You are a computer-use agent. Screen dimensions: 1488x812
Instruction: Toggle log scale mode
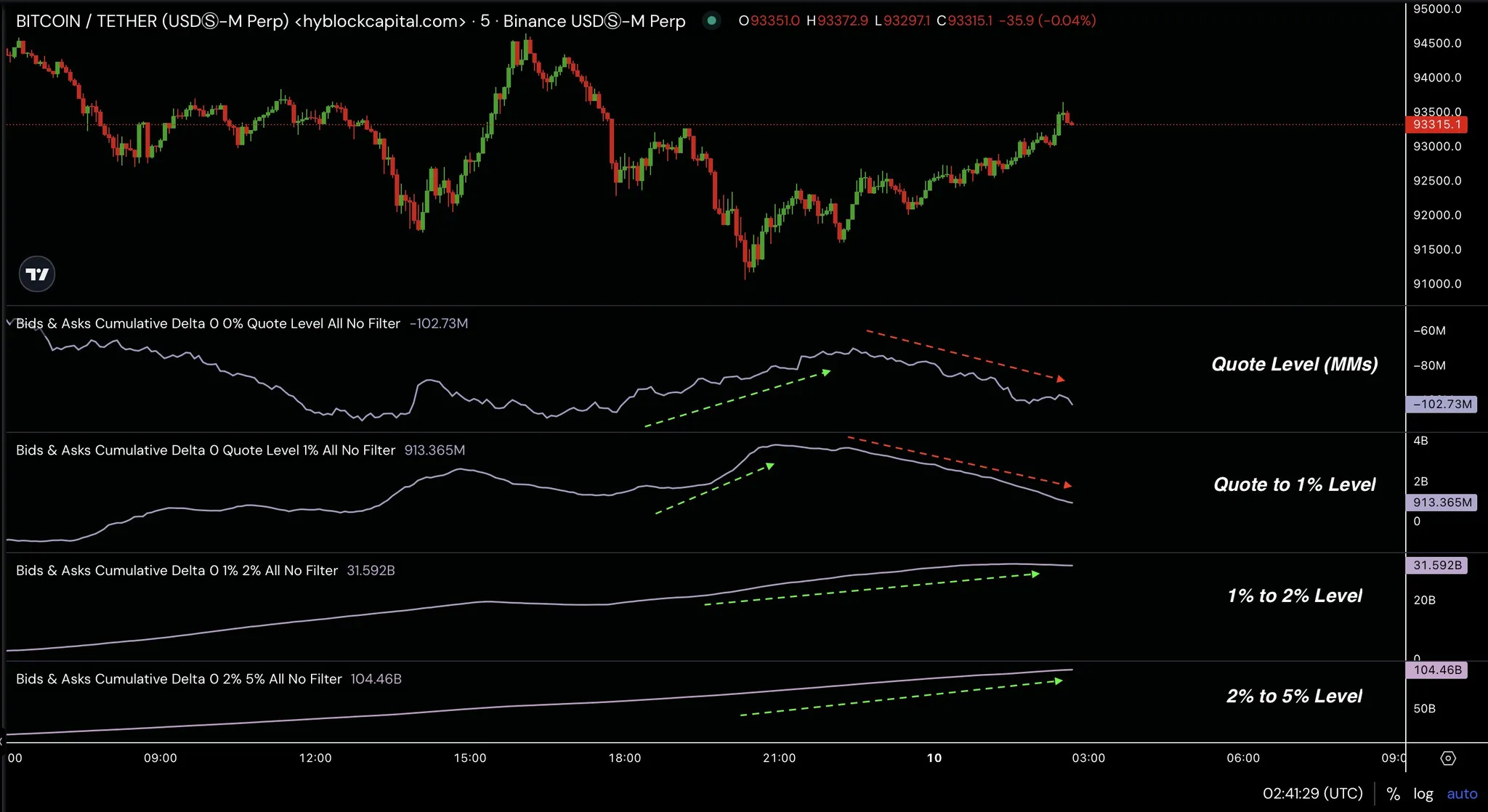pos(1423,794)
